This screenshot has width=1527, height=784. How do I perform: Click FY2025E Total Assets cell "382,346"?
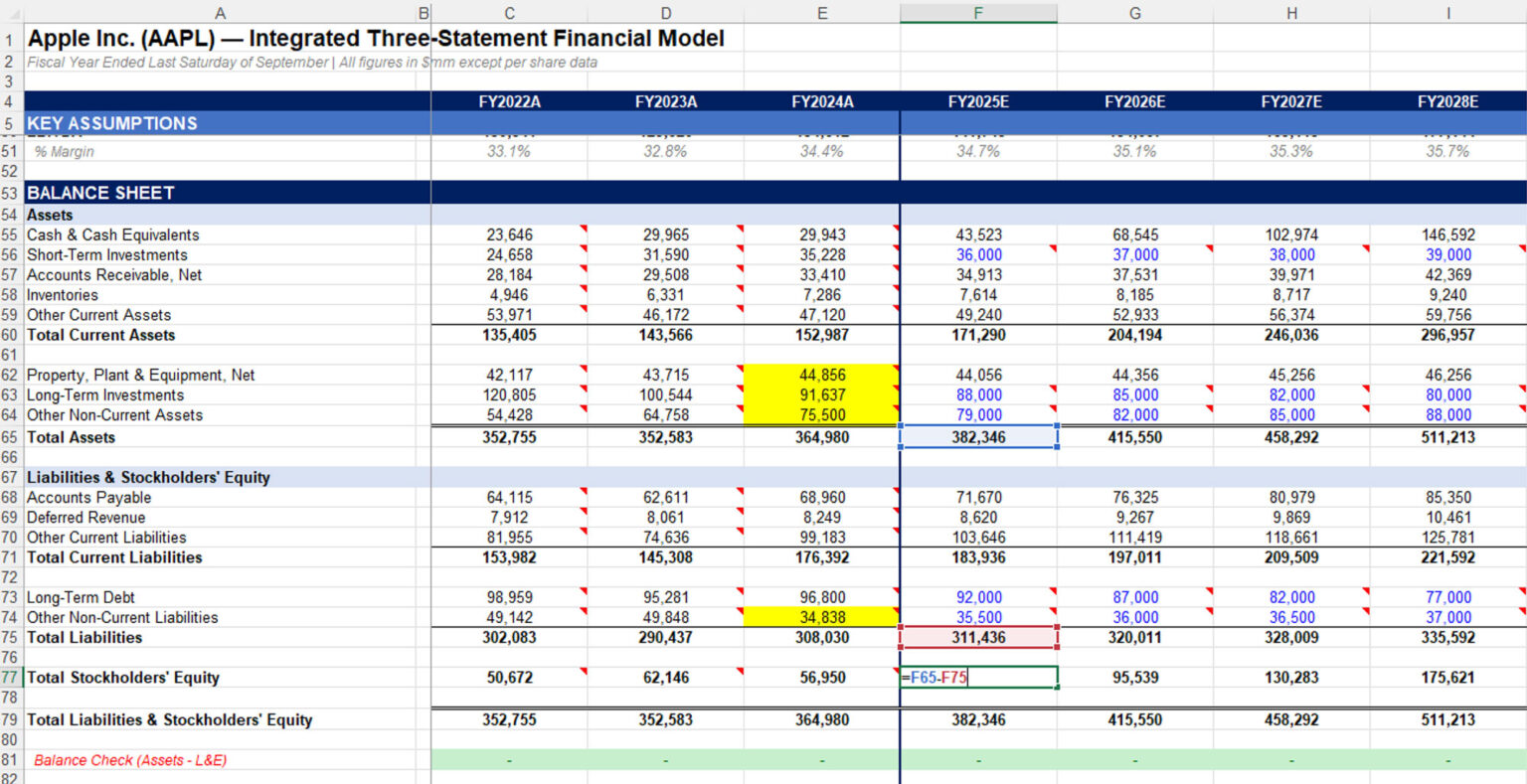pyautogui.click(x=978, y=437)
